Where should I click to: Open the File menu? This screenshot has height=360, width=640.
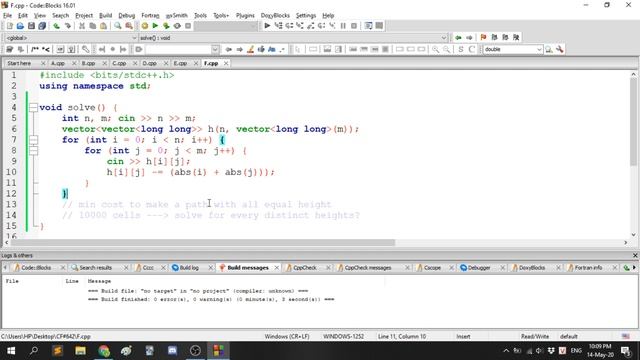pyautogui.click(x=7, y=16)
